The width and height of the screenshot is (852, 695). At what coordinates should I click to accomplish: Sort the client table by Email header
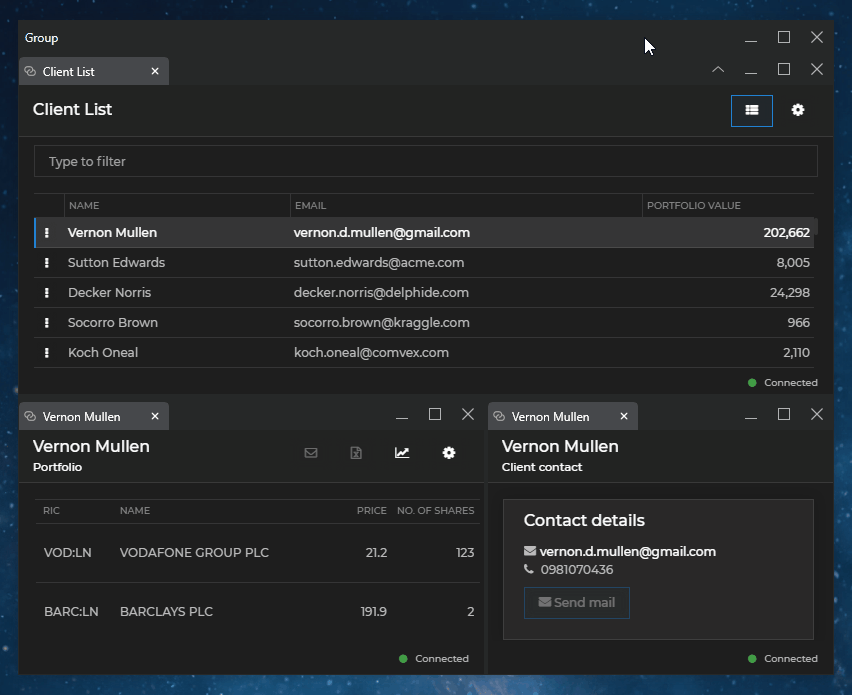310,206
